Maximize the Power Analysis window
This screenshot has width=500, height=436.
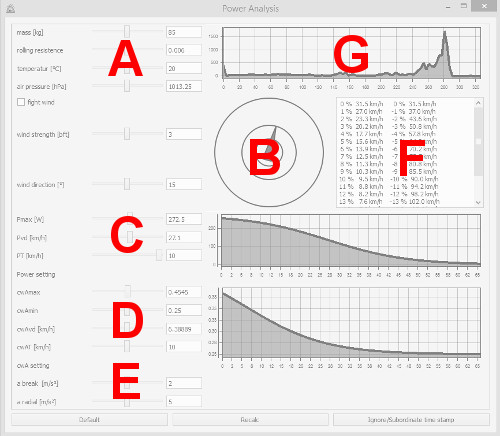tap(464, 6)
